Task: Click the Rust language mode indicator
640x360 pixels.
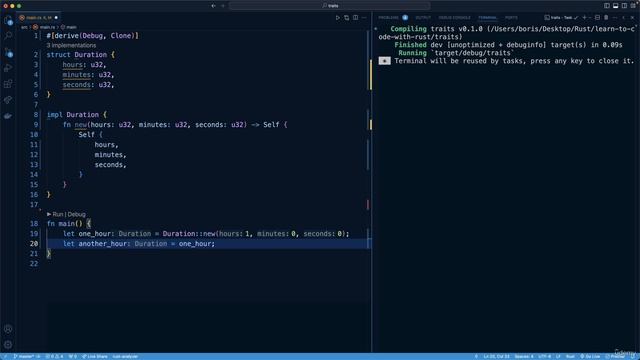Action: pyautogui.click(x=570, y=356)
